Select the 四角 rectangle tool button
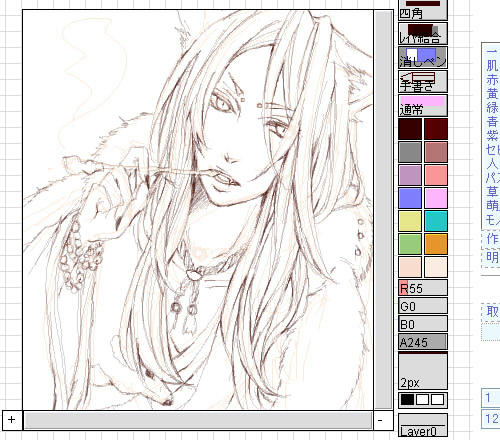Screen dimensions: 500x440 tap(423, 10)
